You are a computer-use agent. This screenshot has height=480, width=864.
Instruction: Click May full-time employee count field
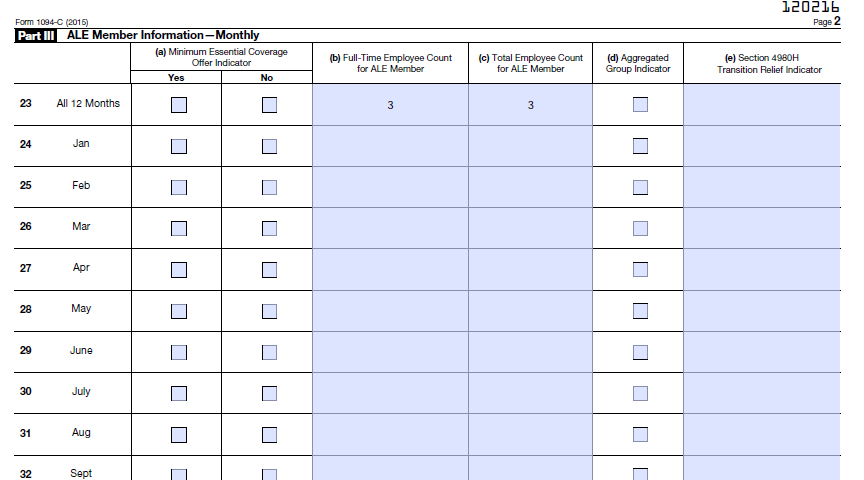[x=390, y=311]
